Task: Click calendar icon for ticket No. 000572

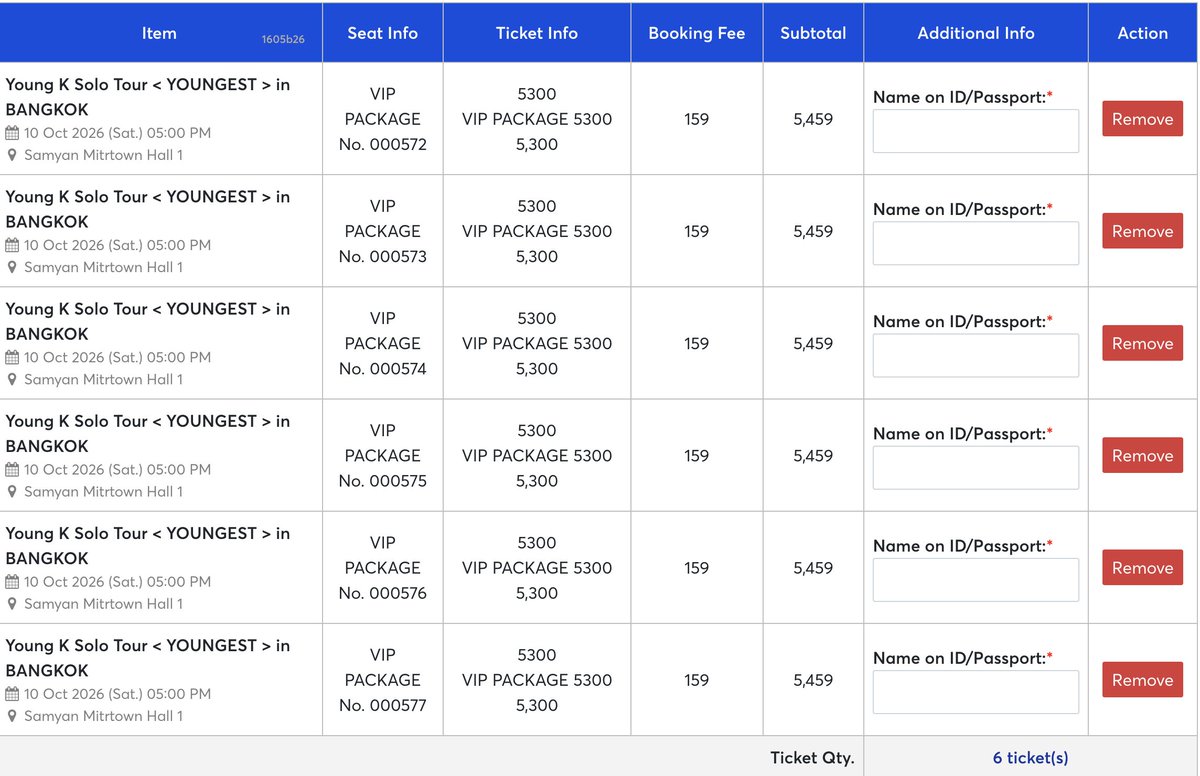Action: click(12, 133)
